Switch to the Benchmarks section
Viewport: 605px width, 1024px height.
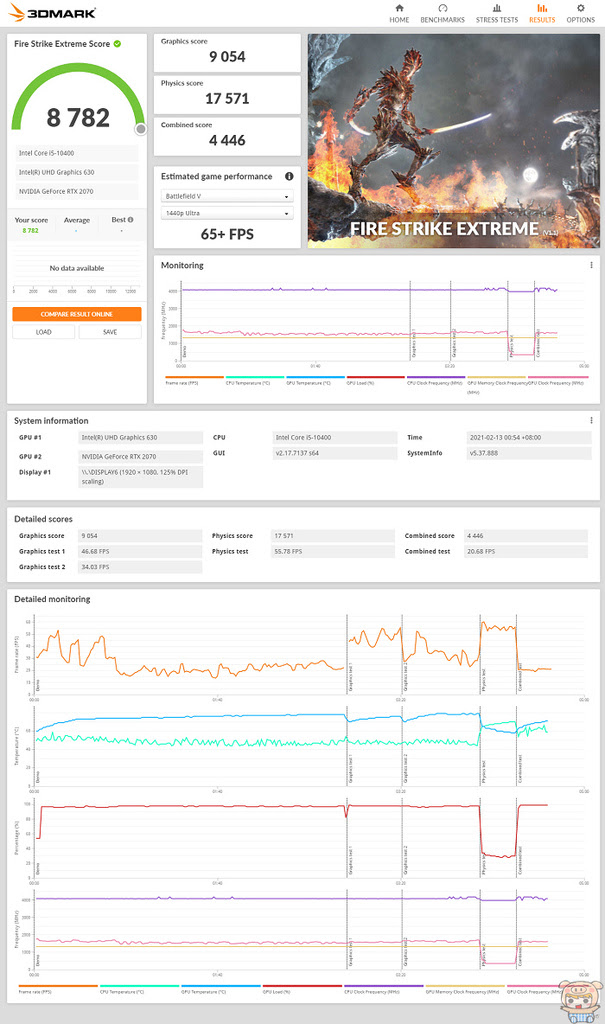pos(442,13)
